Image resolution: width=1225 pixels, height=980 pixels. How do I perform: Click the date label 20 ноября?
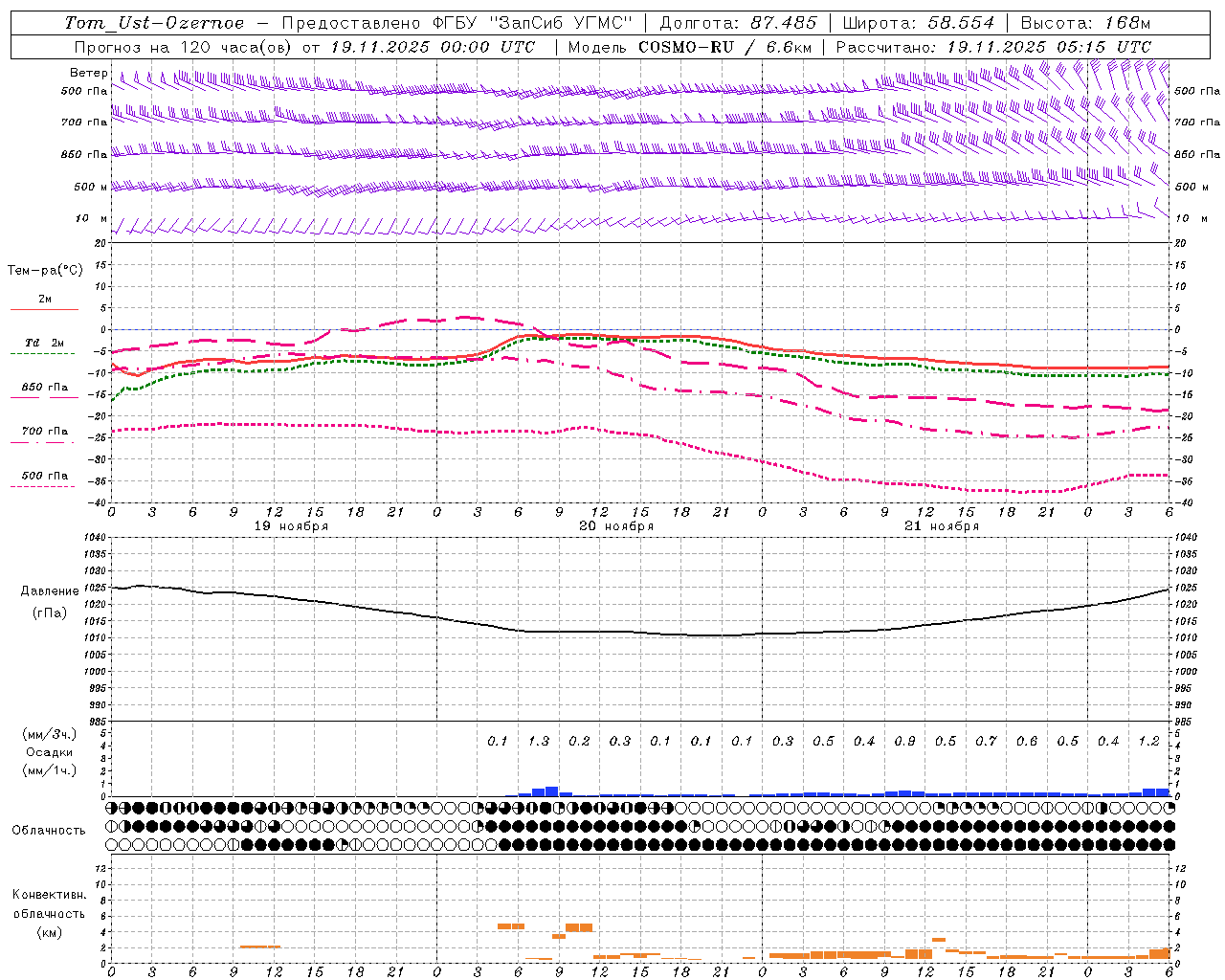pos(616,526)
